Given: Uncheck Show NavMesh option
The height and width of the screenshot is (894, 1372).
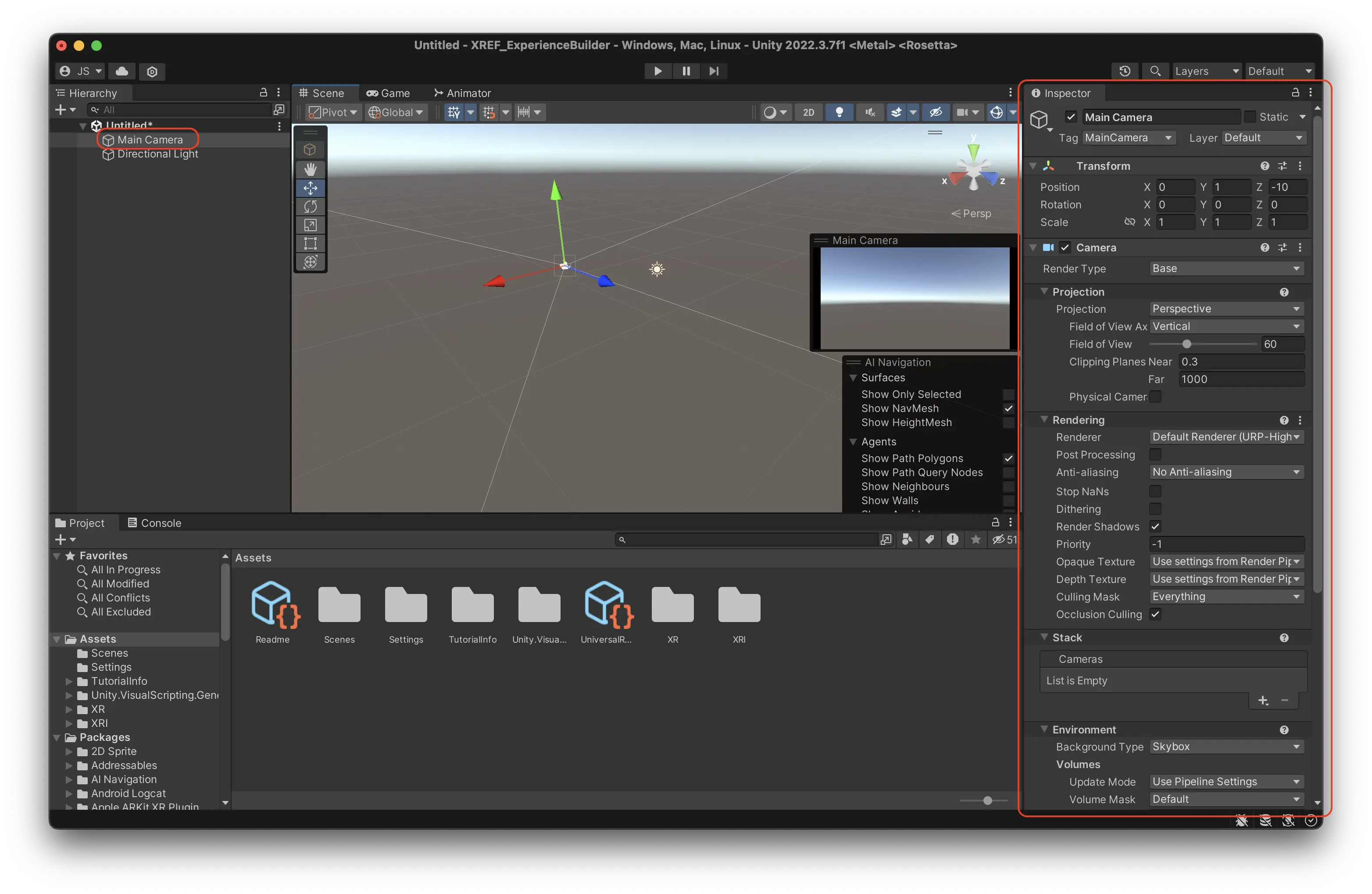Looking at the screenshot, I should (1008, 408).
